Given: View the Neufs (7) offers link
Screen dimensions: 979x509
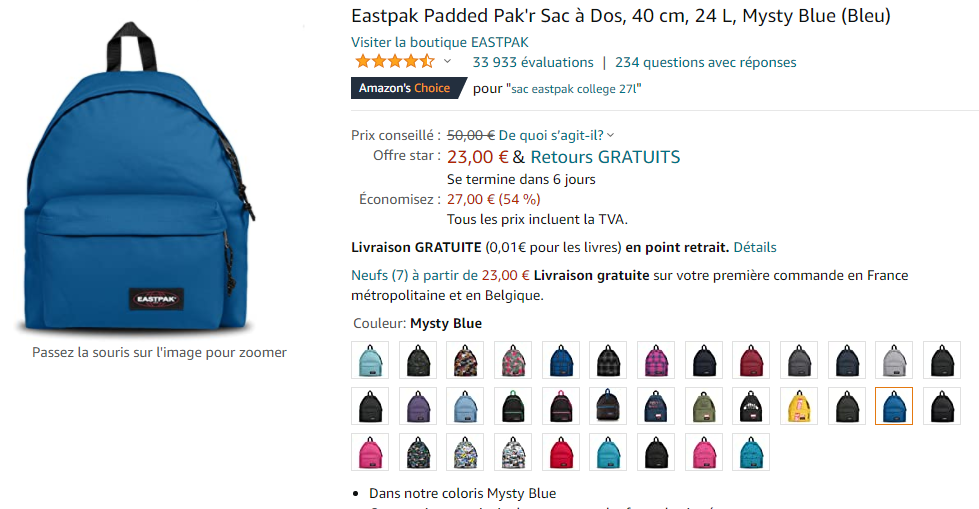Looking at the screenshot, I should click(379, 275).
